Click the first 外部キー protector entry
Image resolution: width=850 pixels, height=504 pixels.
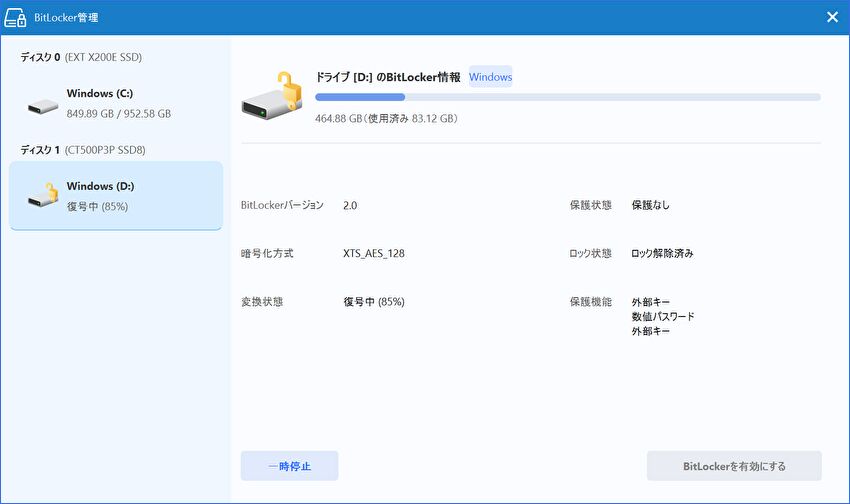[651, 302]
